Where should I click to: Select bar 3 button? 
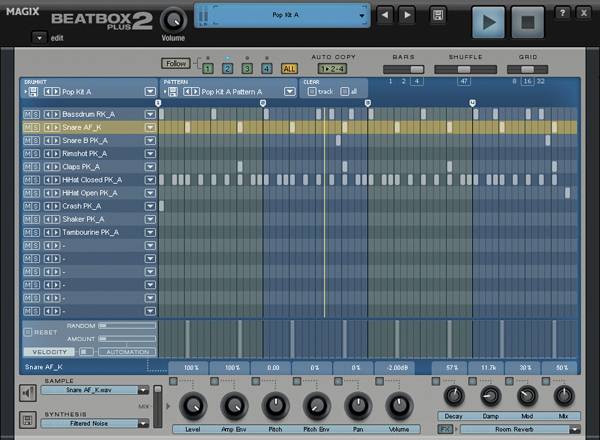tap(247, 68)
